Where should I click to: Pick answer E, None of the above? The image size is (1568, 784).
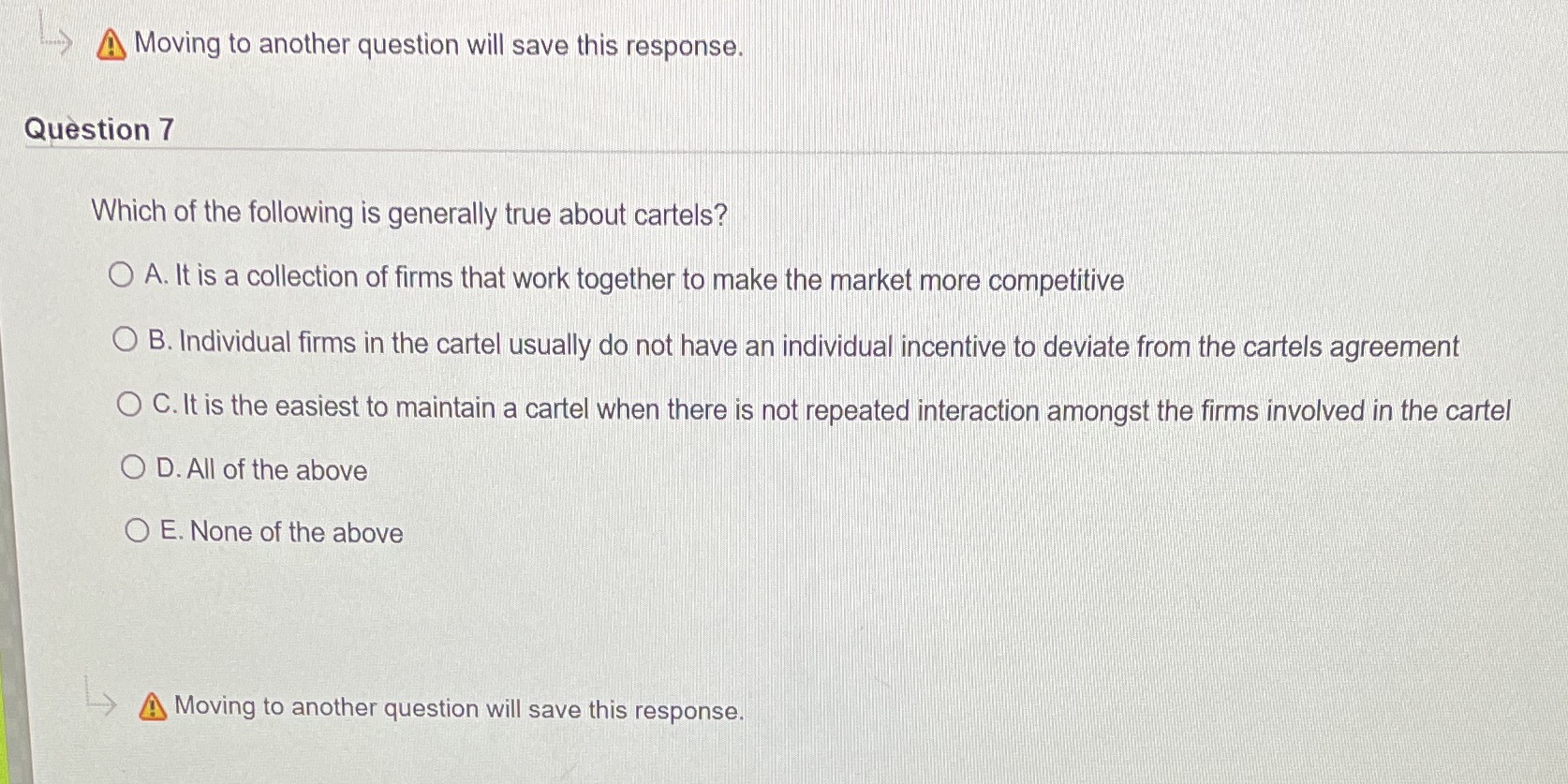coord(138,528)
